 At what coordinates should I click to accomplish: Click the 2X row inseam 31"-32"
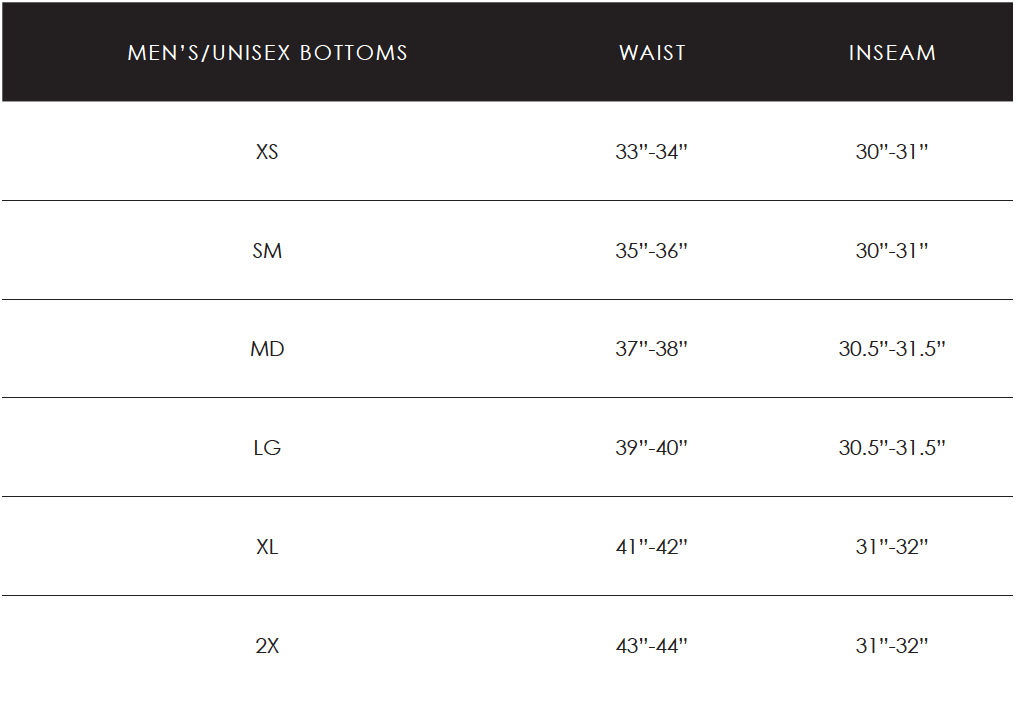click(892, 646)
